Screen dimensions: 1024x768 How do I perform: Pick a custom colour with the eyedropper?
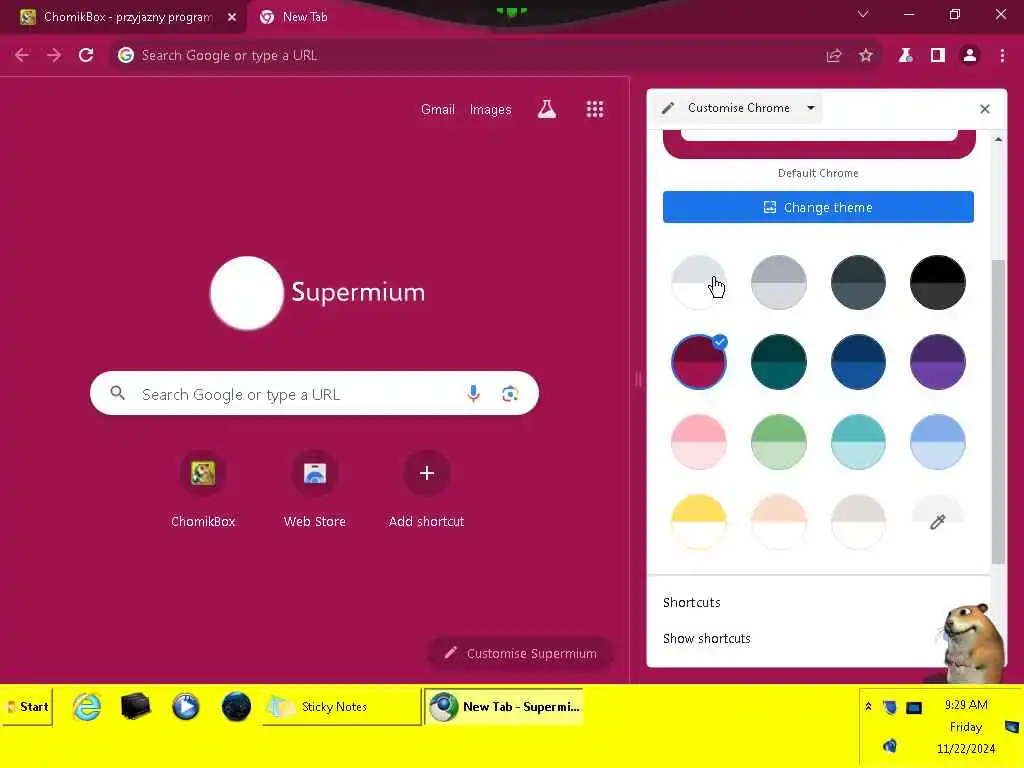click(937, 522)
